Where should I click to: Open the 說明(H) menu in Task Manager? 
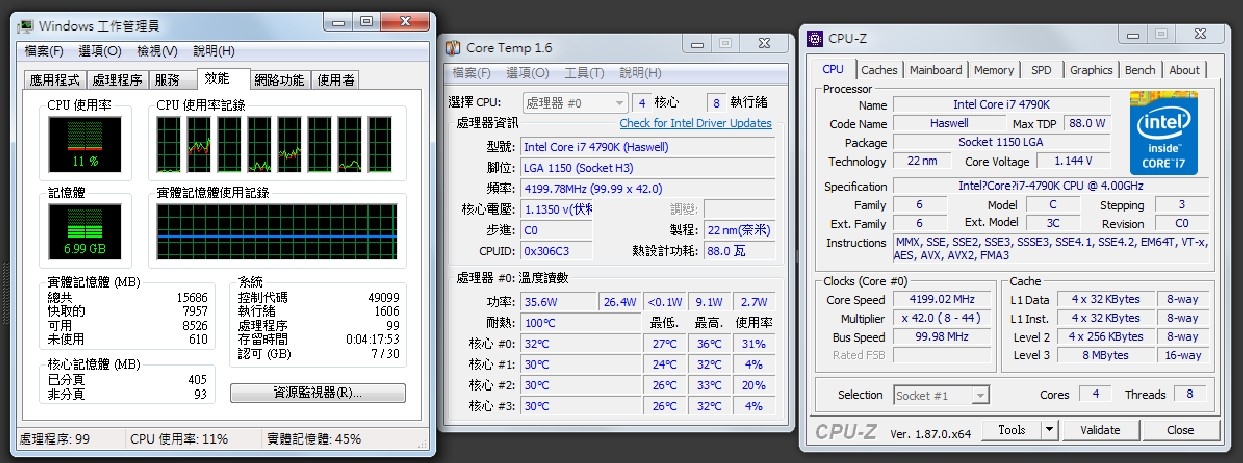tap(214, 51)
